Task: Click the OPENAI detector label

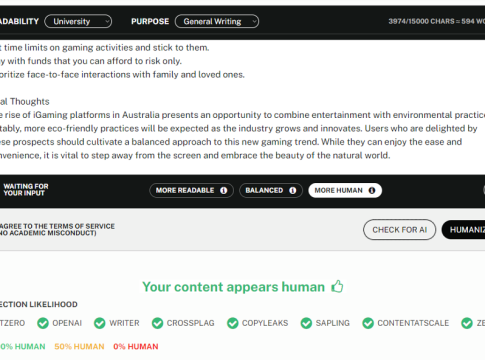Action: tap(67, 323)
